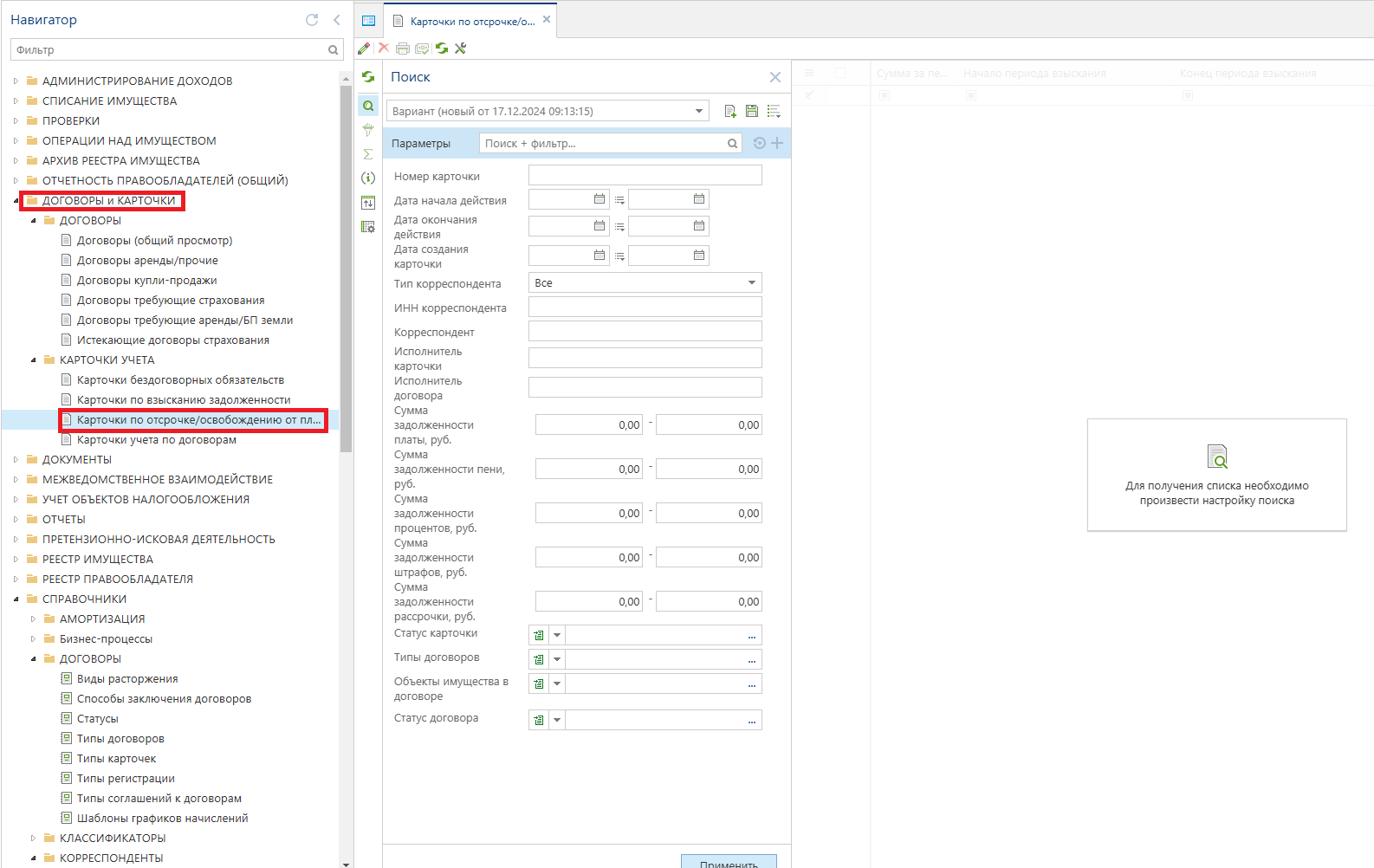Open ellipsis selector for Статус договора
The width and height of the screenshot is (1374, 868).
(752, 721)
